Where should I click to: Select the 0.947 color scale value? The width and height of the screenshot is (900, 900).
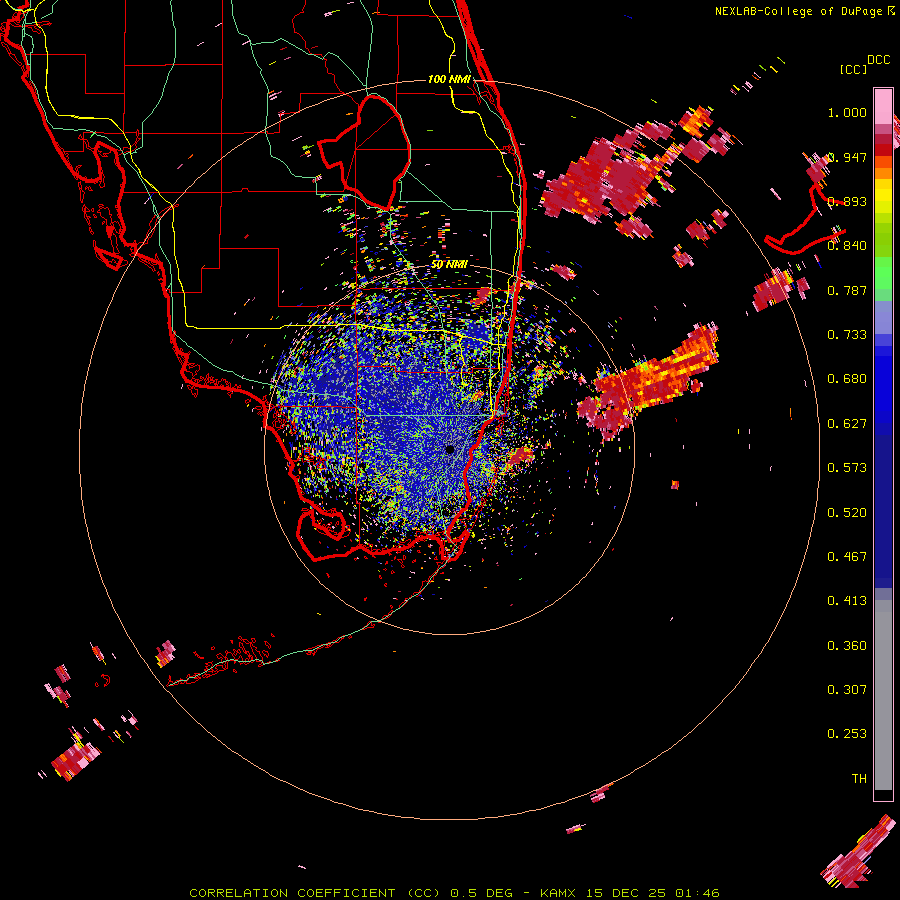point(847,157)
